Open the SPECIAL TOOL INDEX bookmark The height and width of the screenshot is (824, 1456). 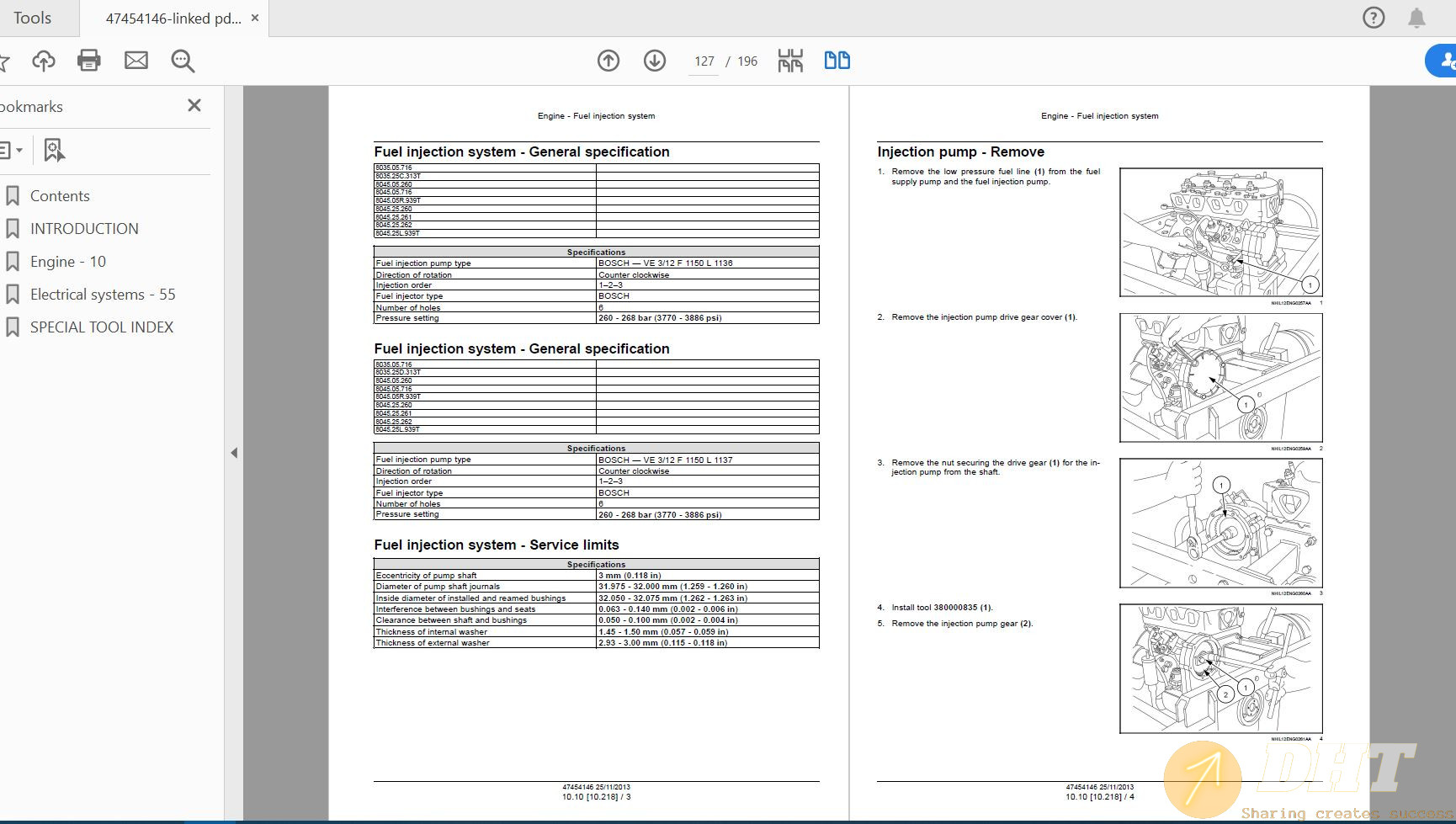(x=102, y=327)
